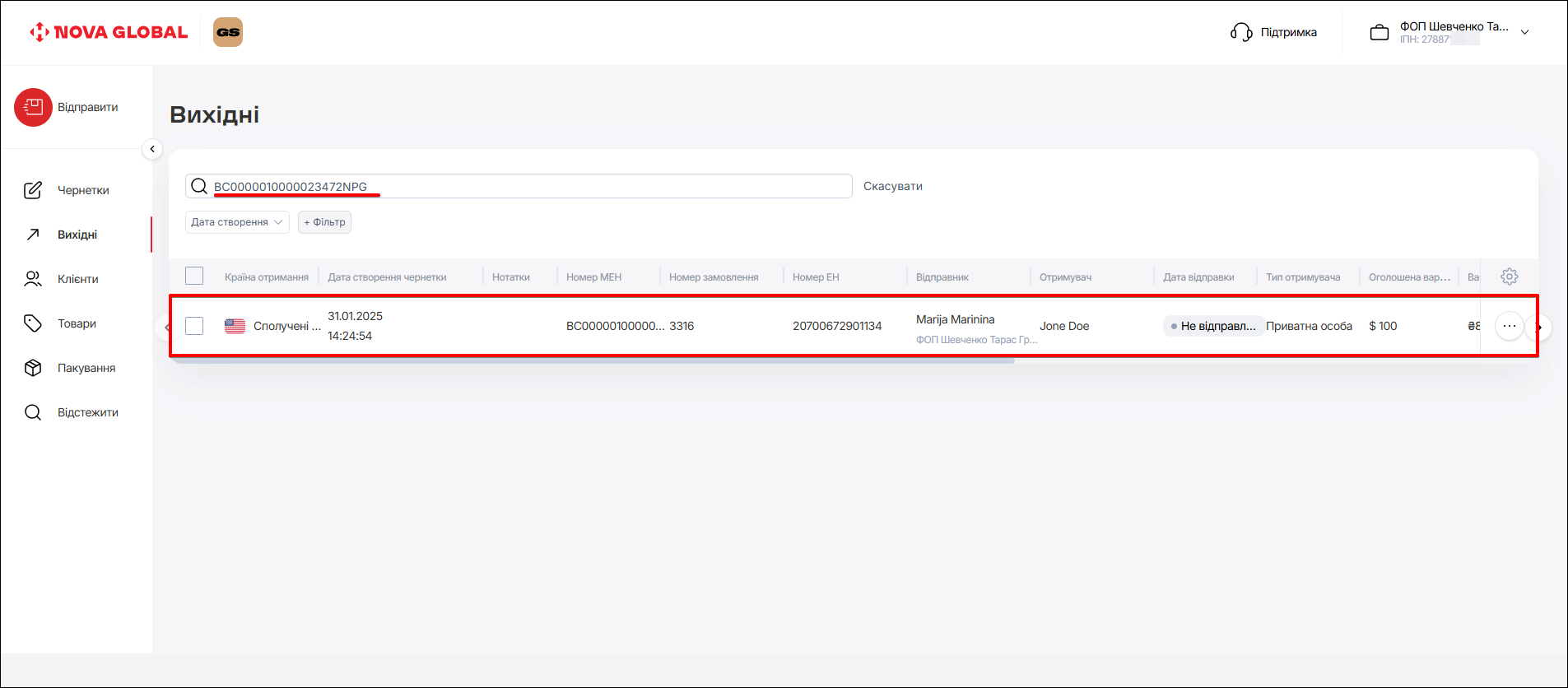The height and width of the screenshot is (688, 1568).
Task: Click the red Відправити send icon
Action: click(x=33, y=107)
